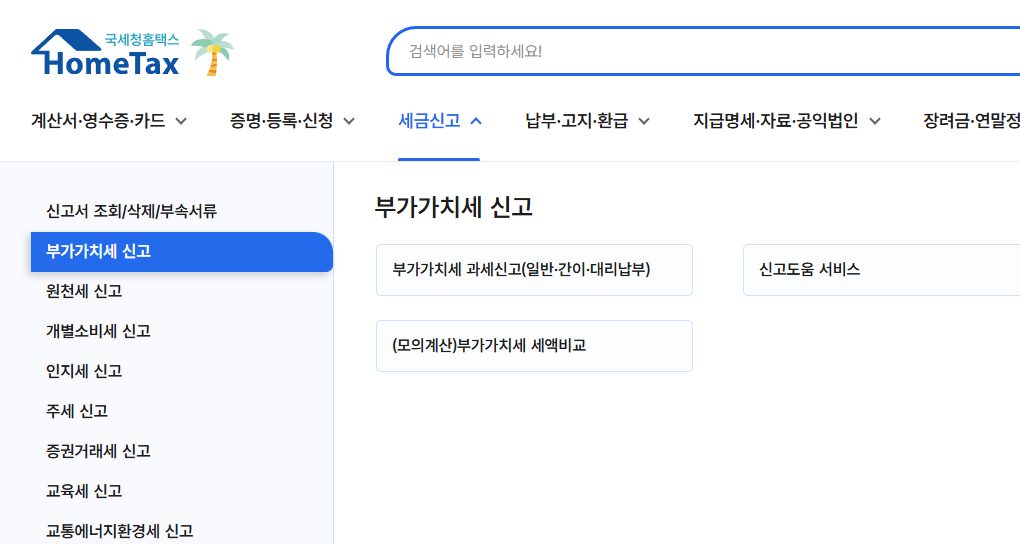Expand chevron next to 증명·등록·신청
The width and height of the screenshot is (1020, 544).
pyautogui.click(x=349, y=121)
